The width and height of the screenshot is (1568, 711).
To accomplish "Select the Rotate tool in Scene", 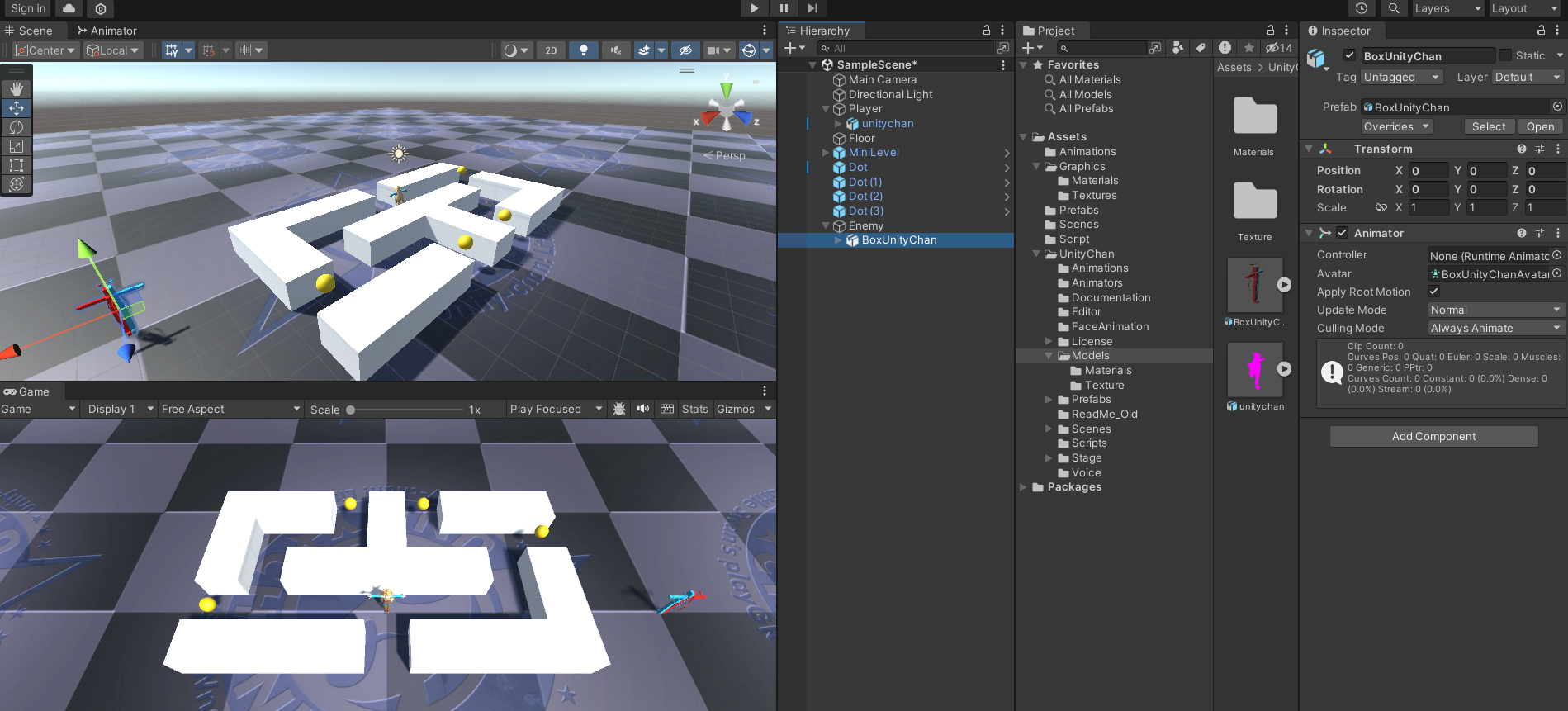I will point(17,126).
